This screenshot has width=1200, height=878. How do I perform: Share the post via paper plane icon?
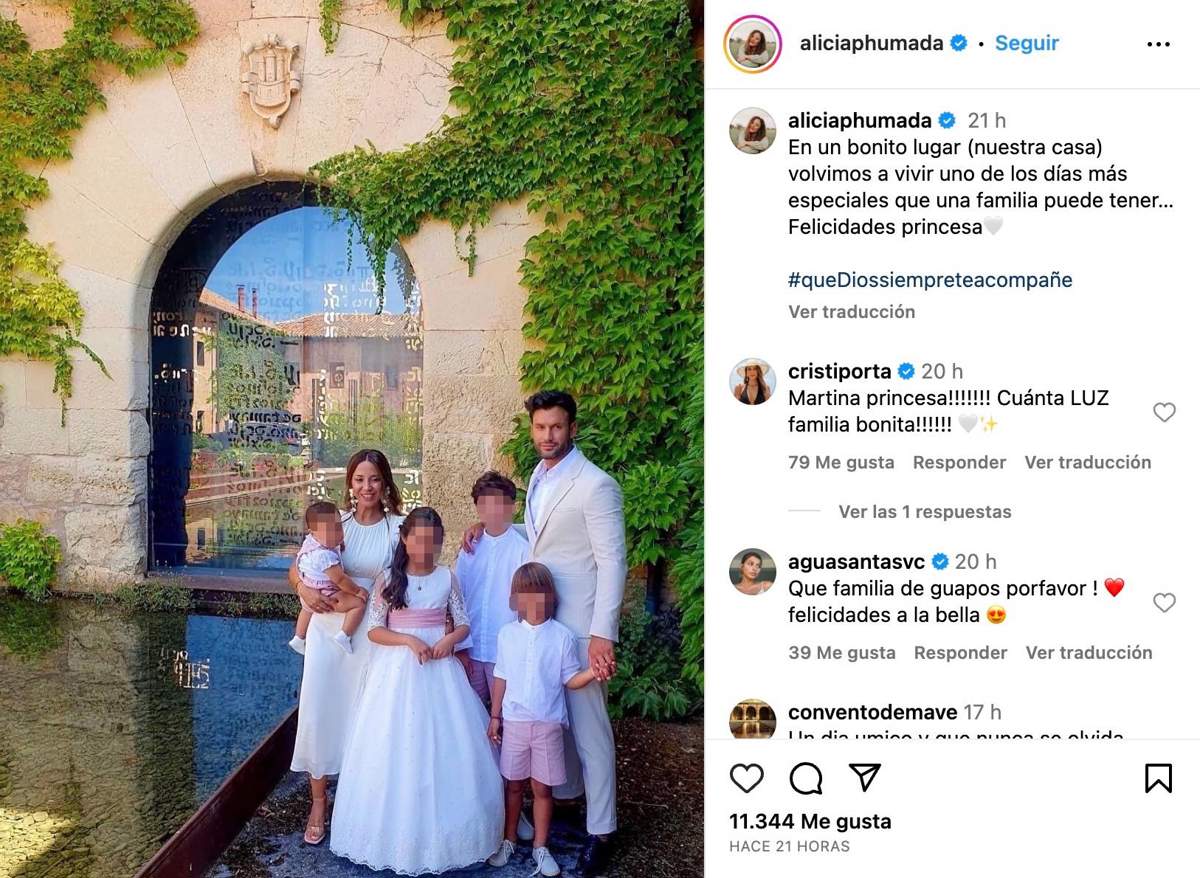pyautogui.click(x=865, y=777)
